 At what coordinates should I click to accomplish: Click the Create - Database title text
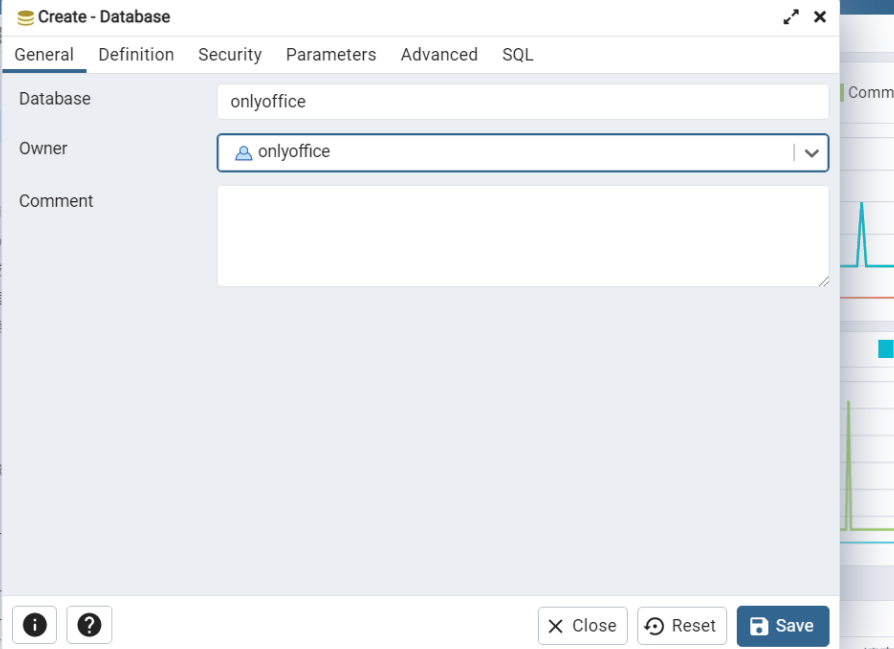coord(104,17)
